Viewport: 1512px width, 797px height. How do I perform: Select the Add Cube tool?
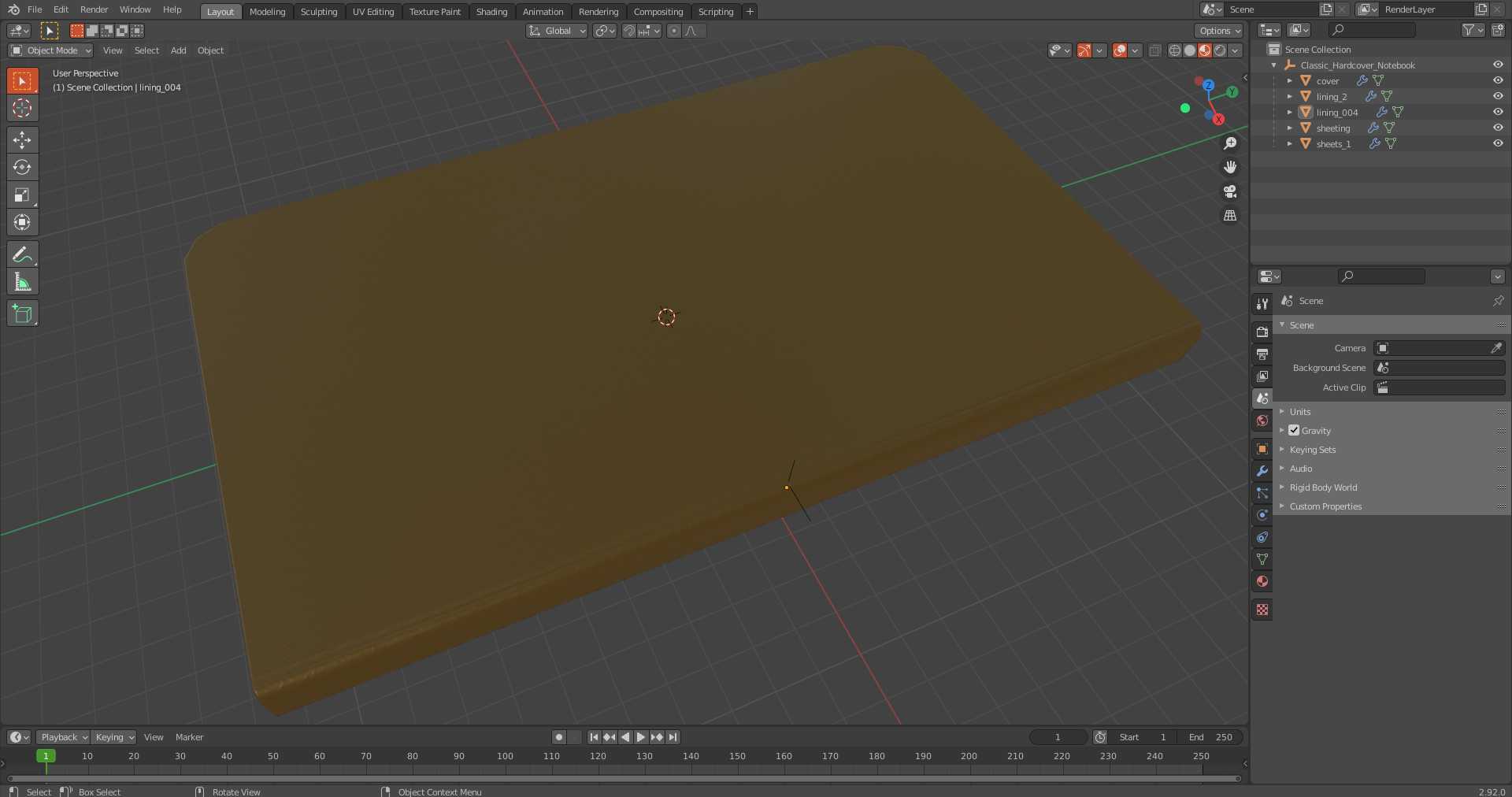point(22,313)
